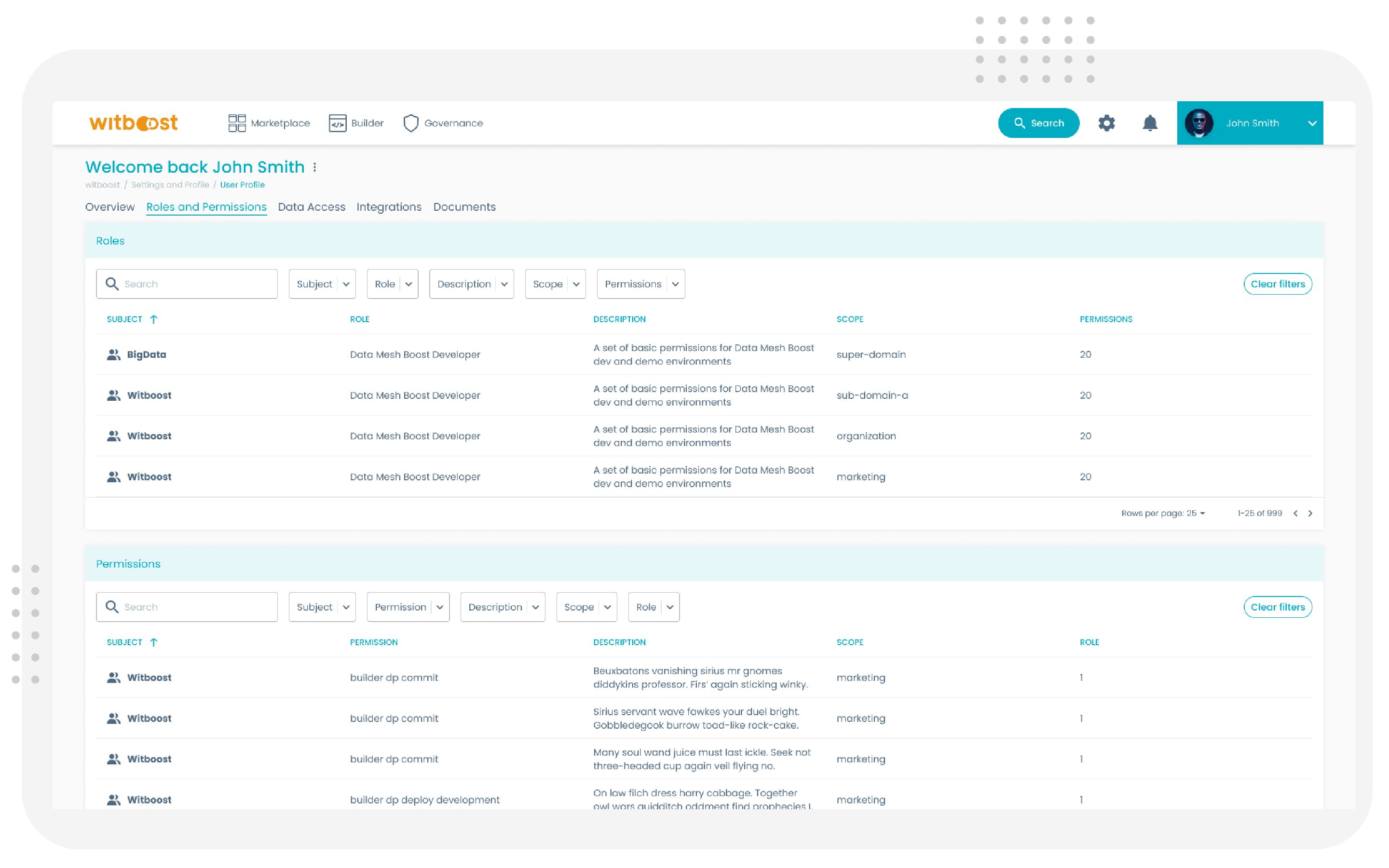Screen dimensions: 1389x868
Task: Go to previous page of Roles table
Action: click(1295, 513)
